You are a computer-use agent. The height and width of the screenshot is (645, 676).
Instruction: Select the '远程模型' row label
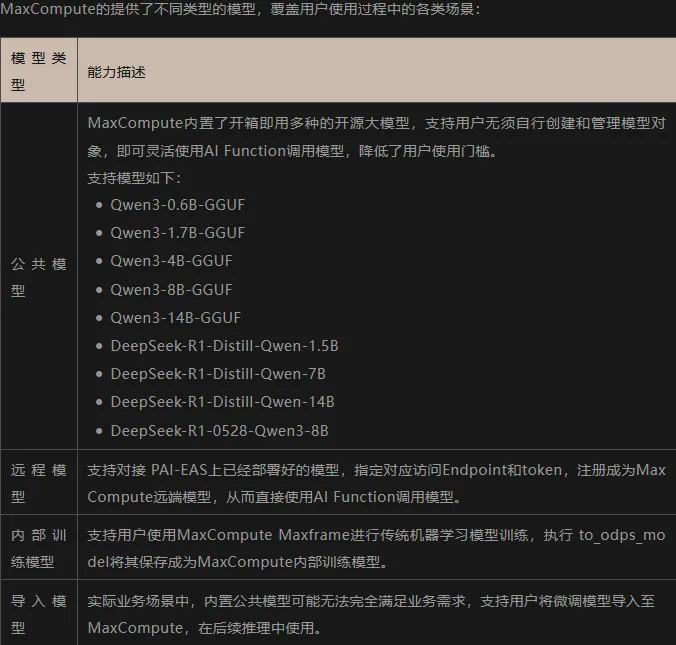pos(39,483)
